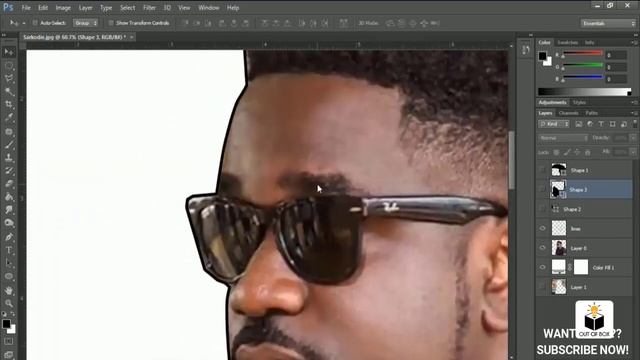
Task: Select the Path Selection tool
Action: click(9, 263)
